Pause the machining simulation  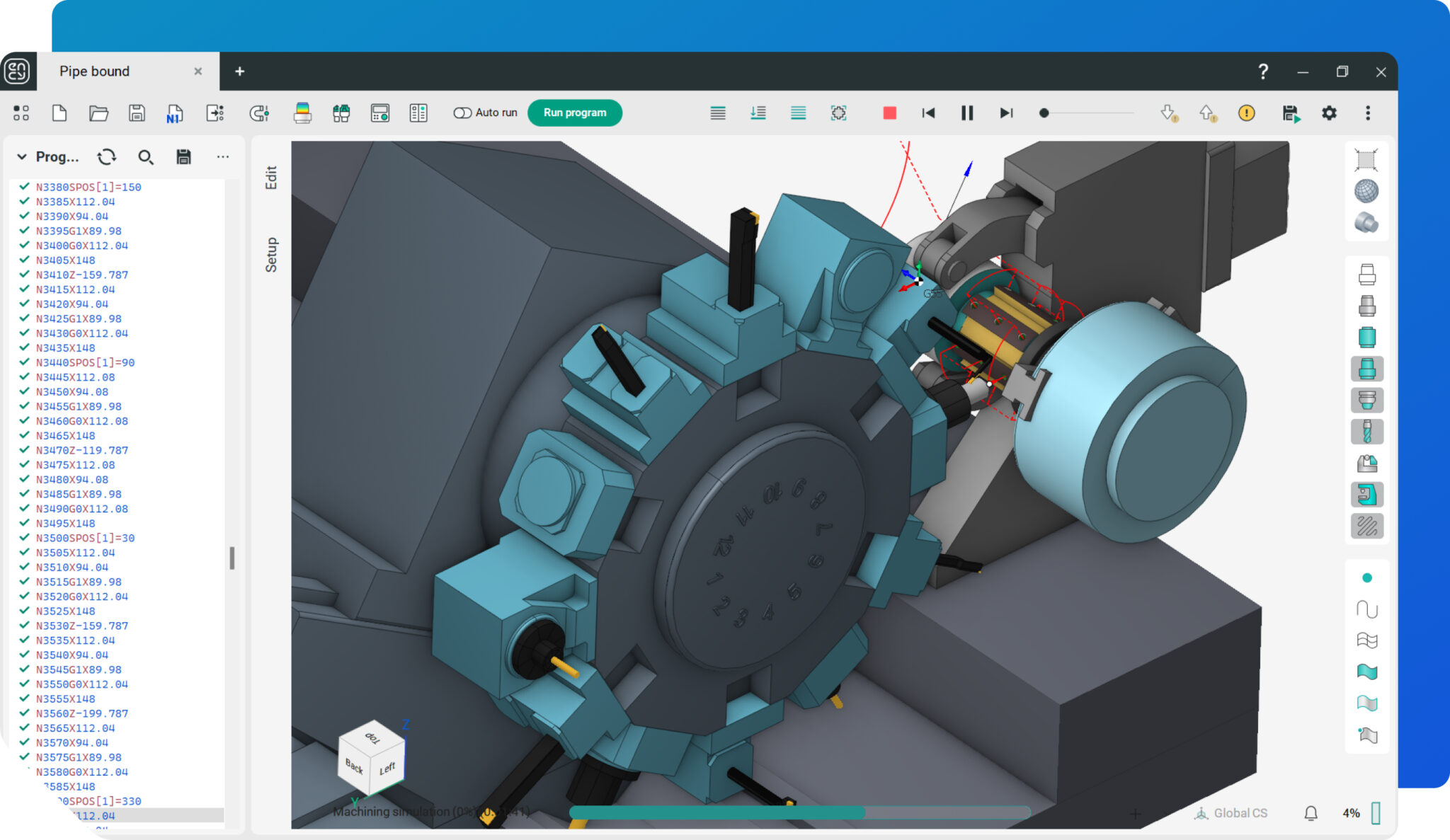966,113
